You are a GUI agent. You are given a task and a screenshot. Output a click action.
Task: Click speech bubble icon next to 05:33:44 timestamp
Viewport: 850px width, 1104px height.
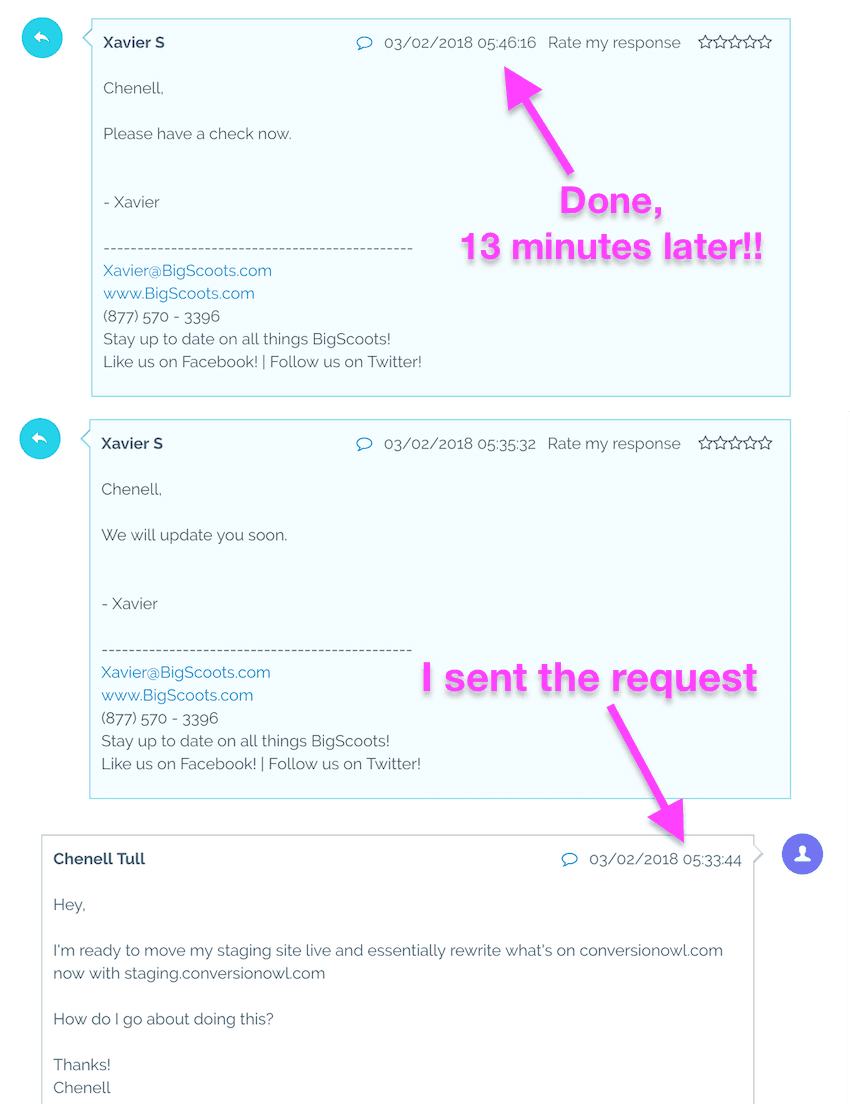click(569, 859)
